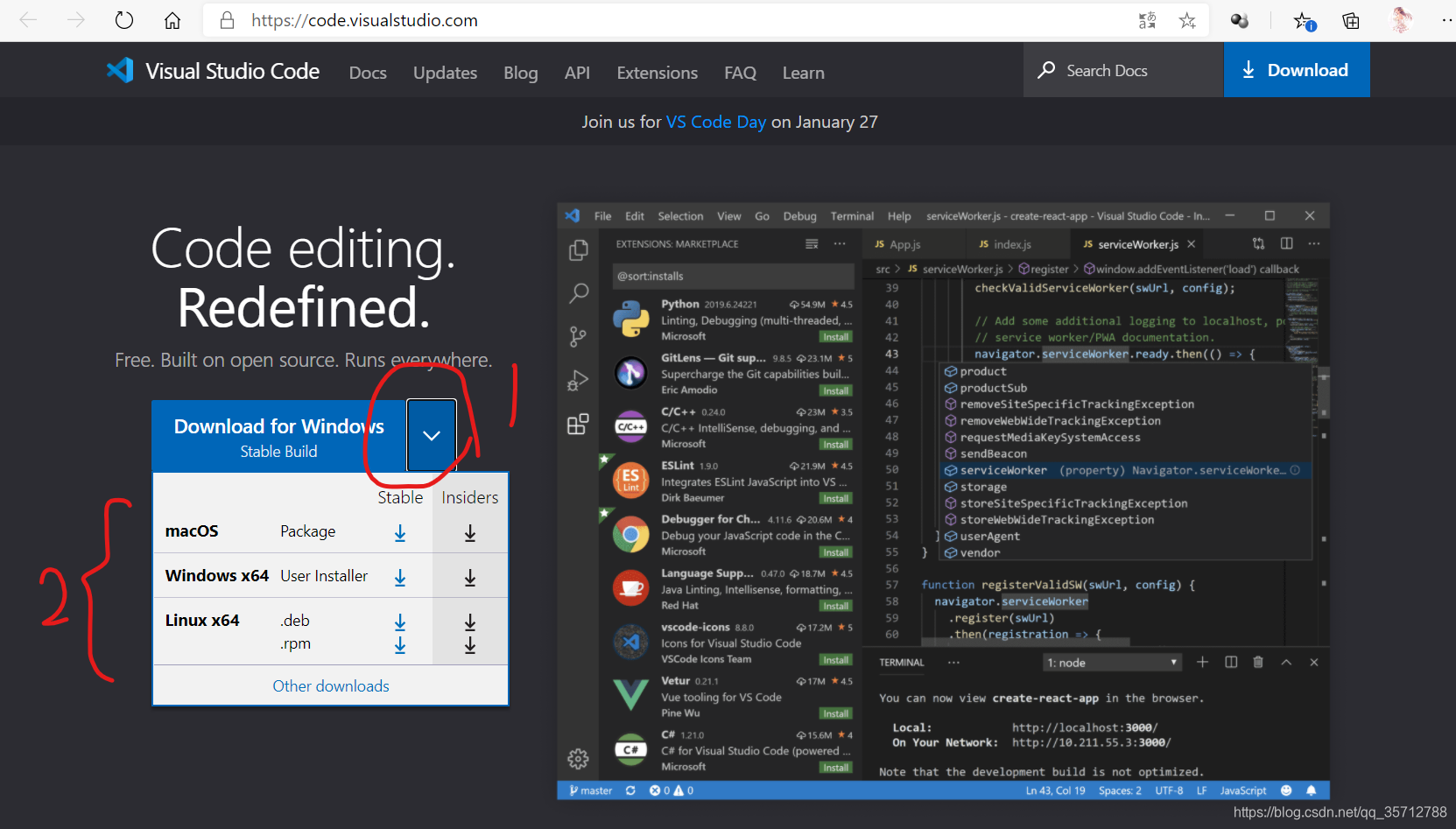
Task: Click the Insiders column header
Action: pyautogui.click(x=470, y=497)
